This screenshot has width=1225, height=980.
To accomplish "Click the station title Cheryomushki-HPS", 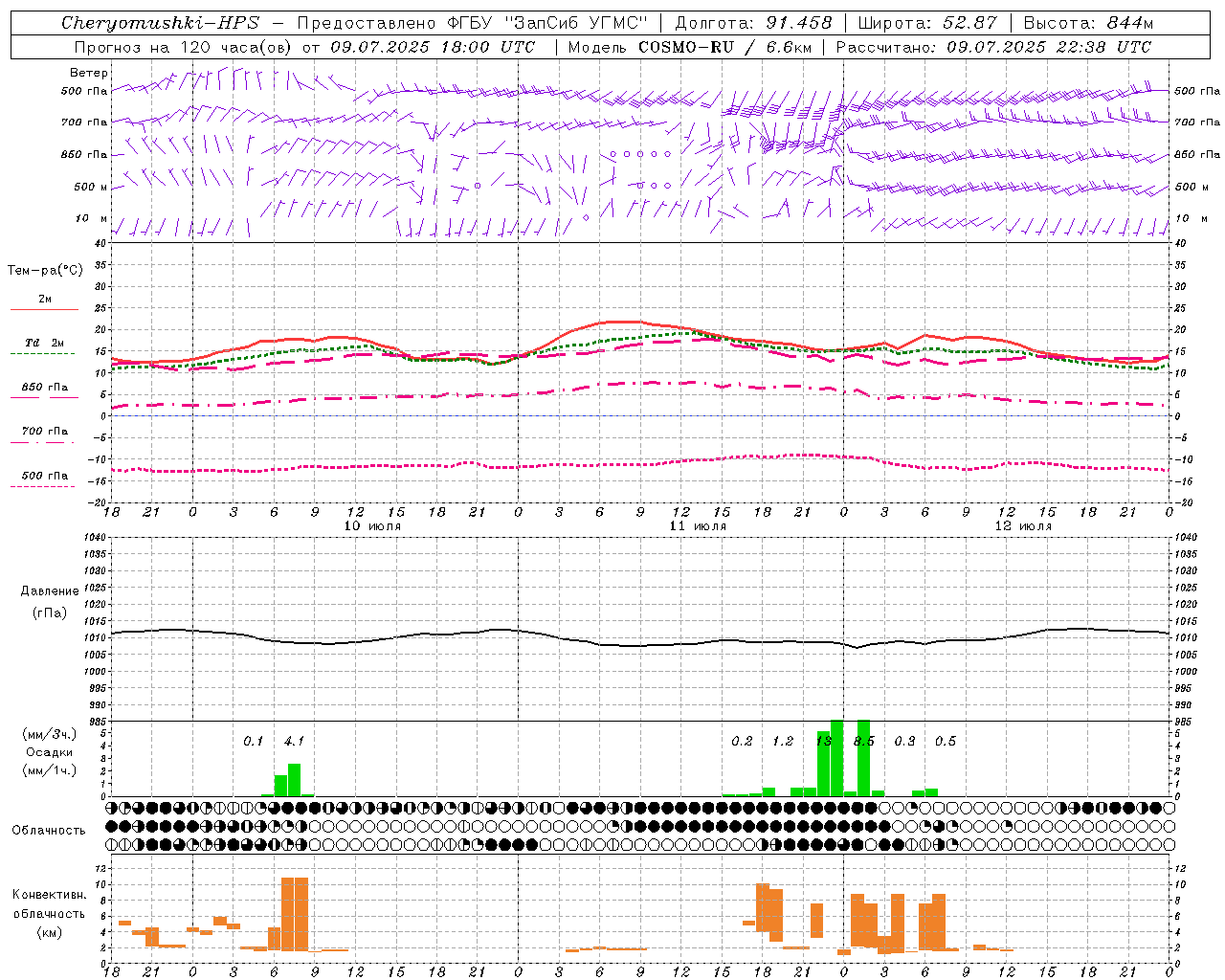I will [x=160, y=23].
